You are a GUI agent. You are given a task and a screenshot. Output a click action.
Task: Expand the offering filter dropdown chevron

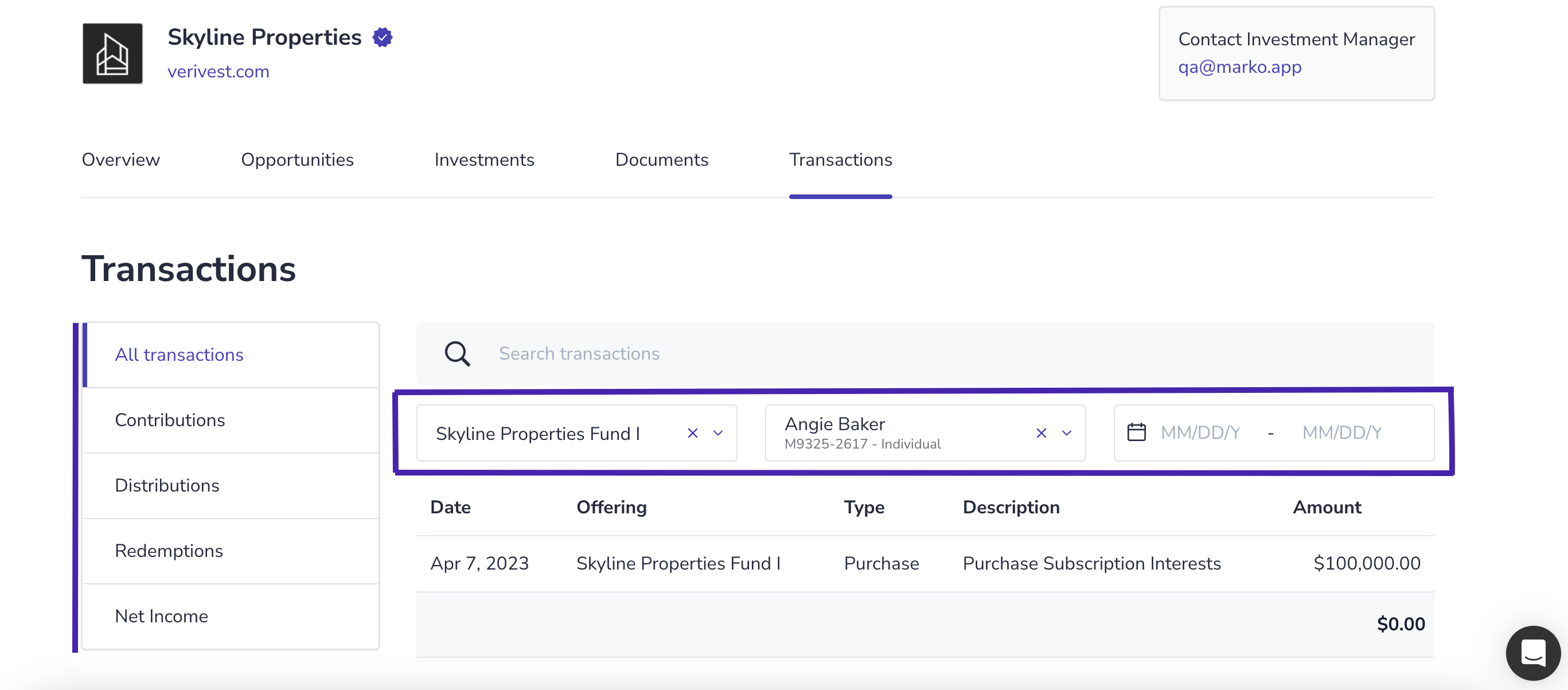point(718,433)
